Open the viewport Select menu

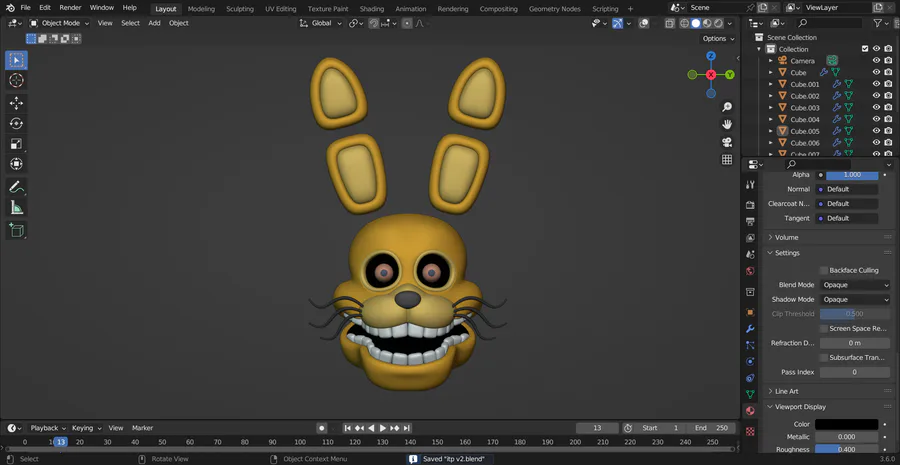click(130, 24)
